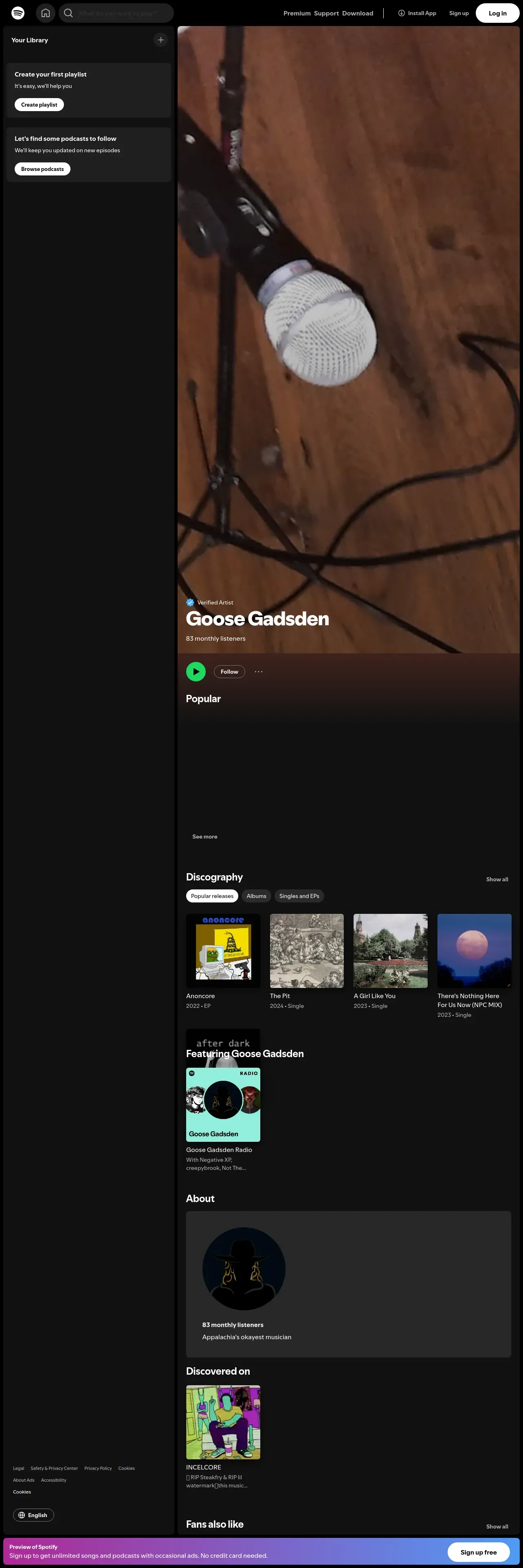The width and height of the screenshot is (523, 1568).
Task: Open the English language selector
Action: pyautogui.click(x=33, y=1515)
